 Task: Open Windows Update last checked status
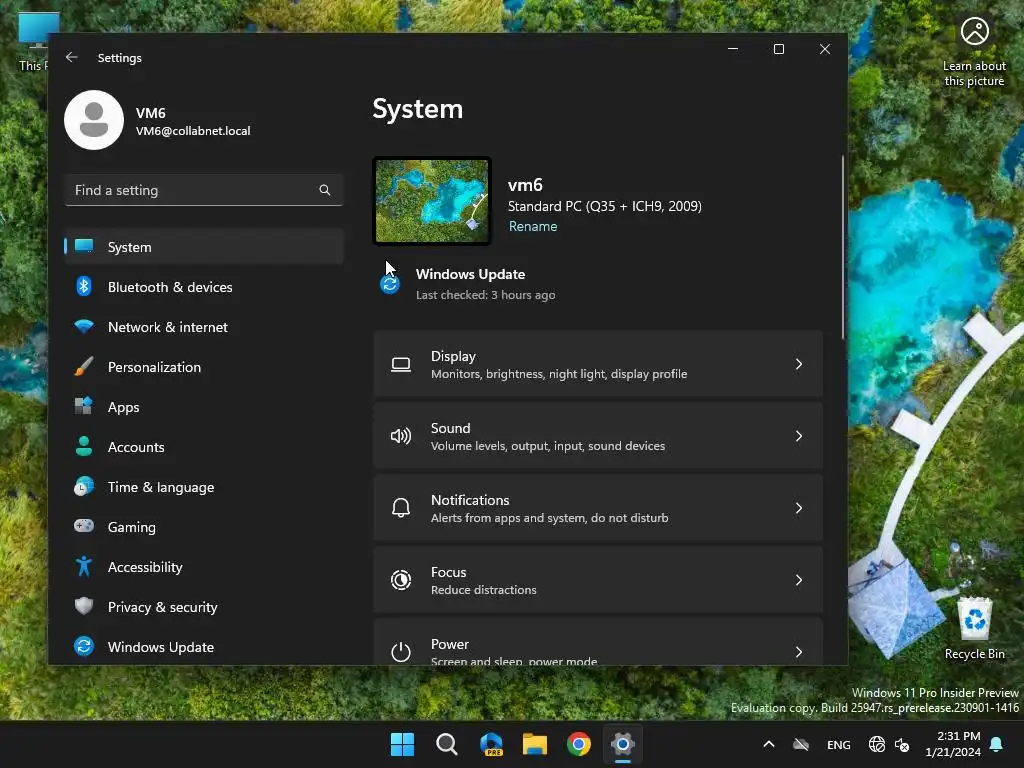pyautogui.click(x=485, y=295)
